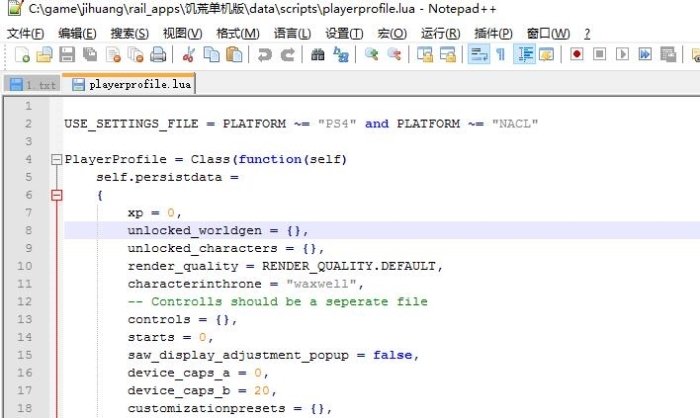
Task: Click the green Controlls comment line
Action: [x=278, y=301]
